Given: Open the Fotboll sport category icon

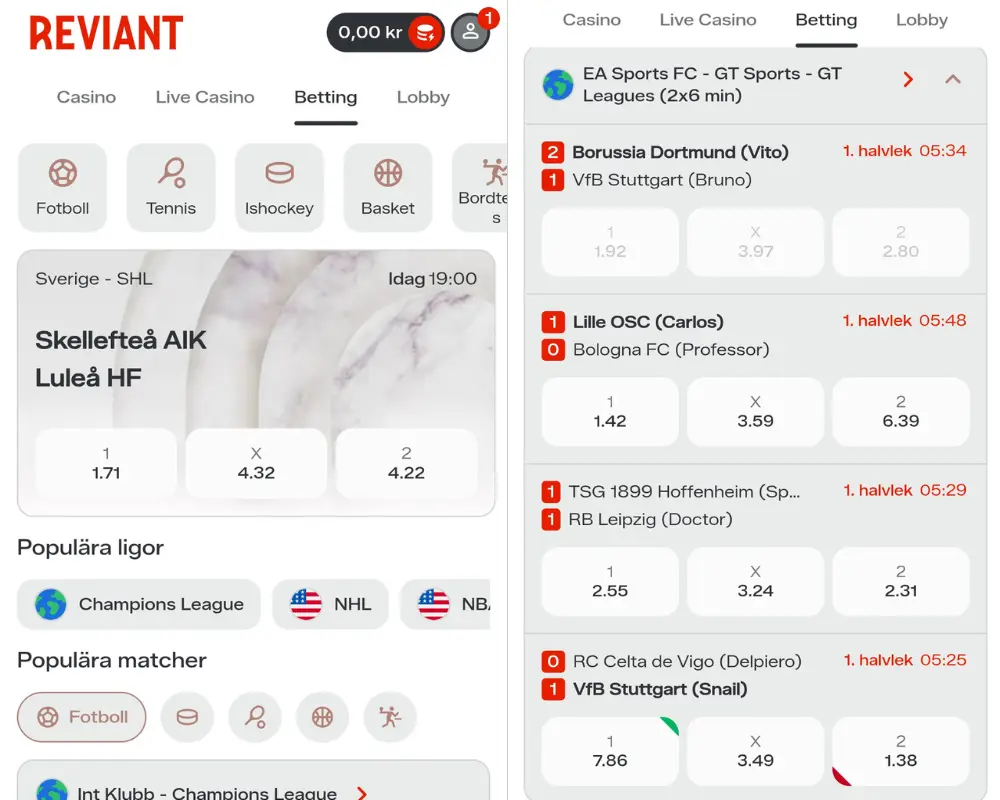Looking at the screenshot, I should point(62,187).
